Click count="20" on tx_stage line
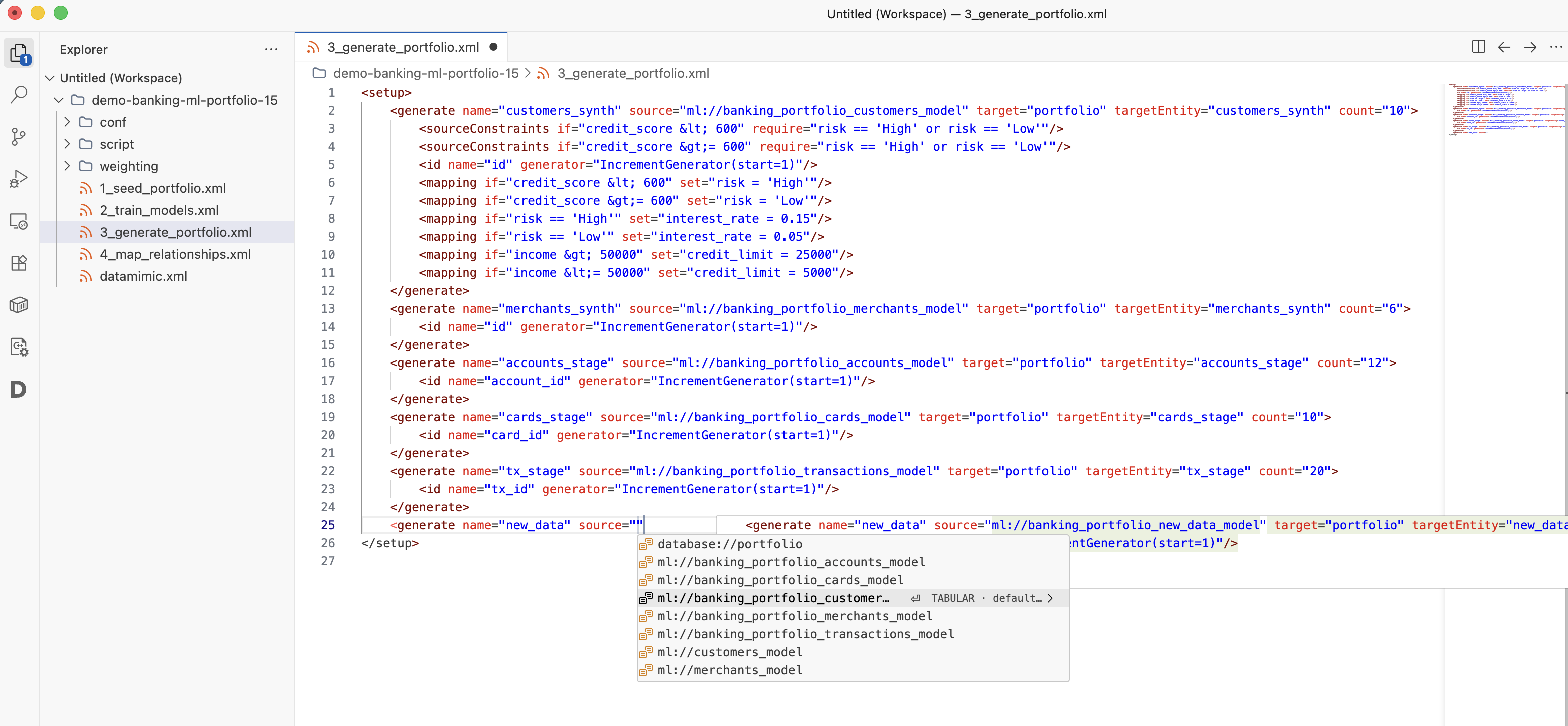 tap(1294, 471)
